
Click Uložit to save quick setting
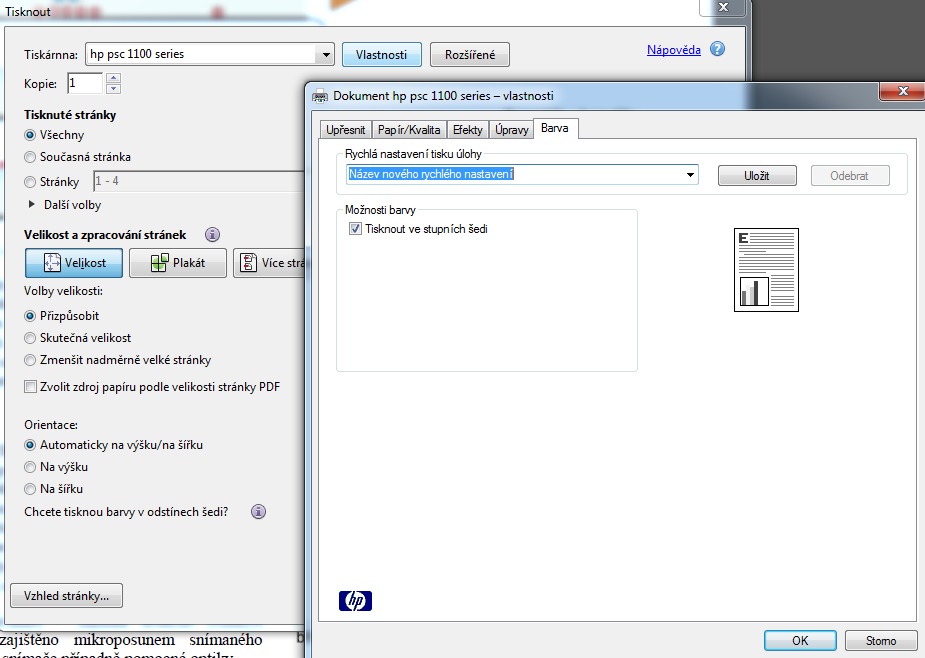coord(757,175)
